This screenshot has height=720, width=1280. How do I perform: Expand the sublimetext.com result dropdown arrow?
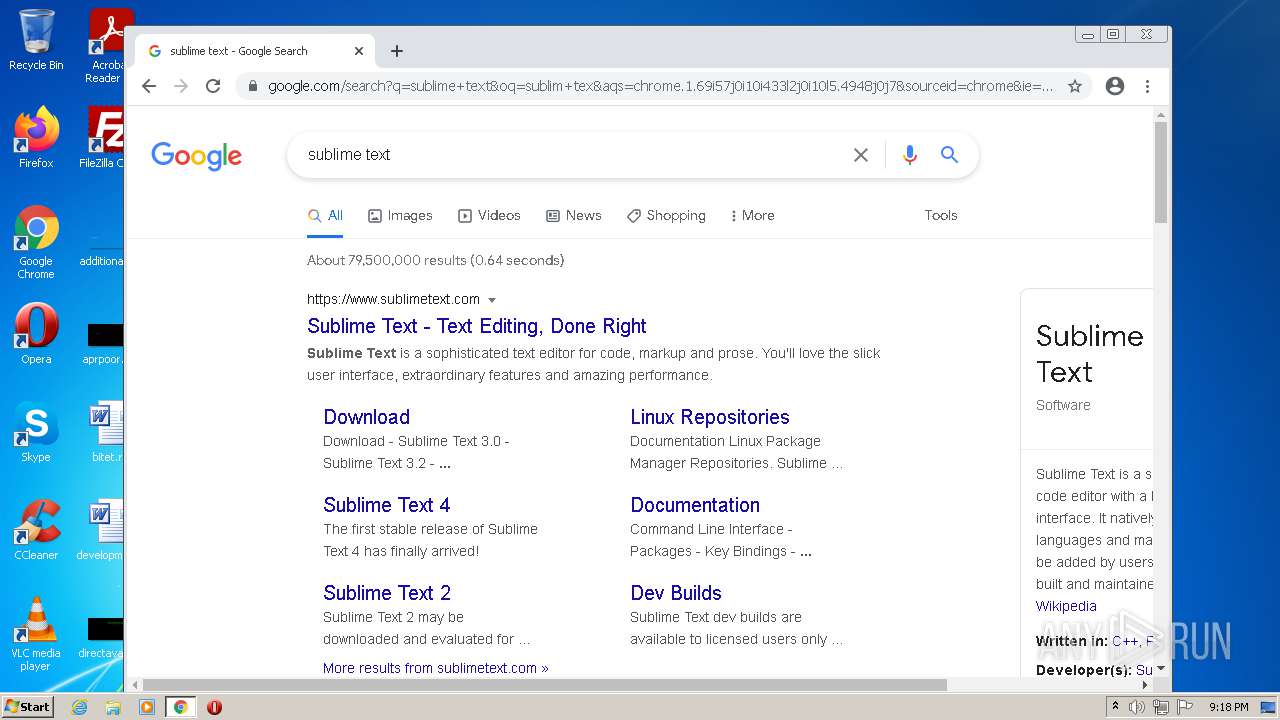(x=492, y=300)
